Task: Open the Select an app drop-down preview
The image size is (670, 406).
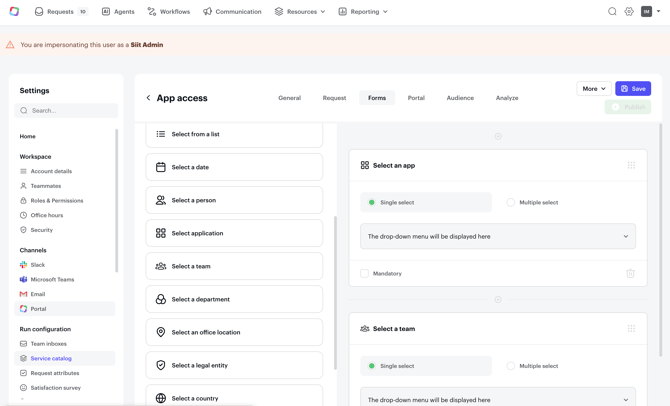Action: click(497, 237)
